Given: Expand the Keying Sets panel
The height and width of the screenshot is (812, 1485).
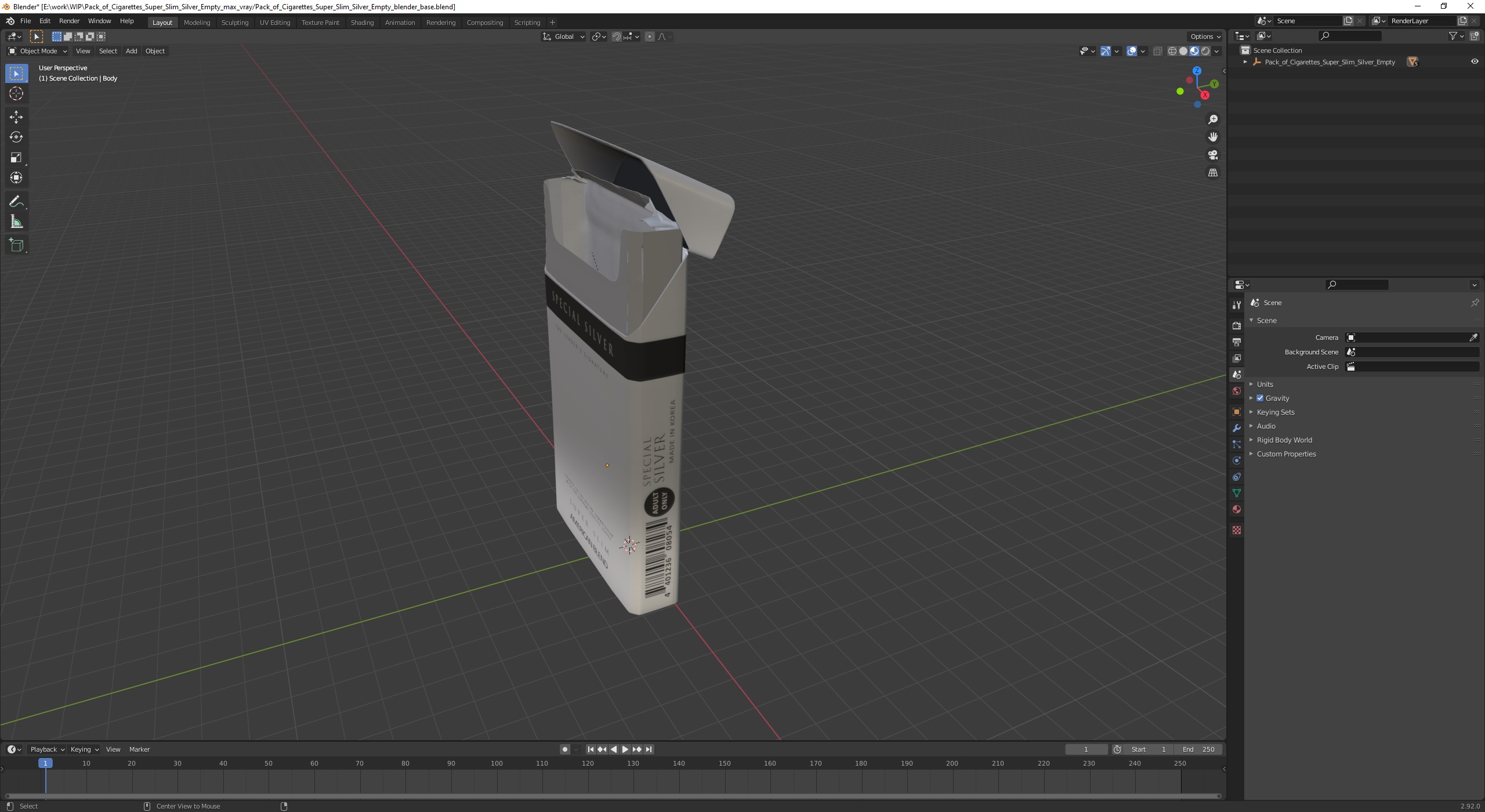Looking at the screenshot, I should [x=1276, y=412].
